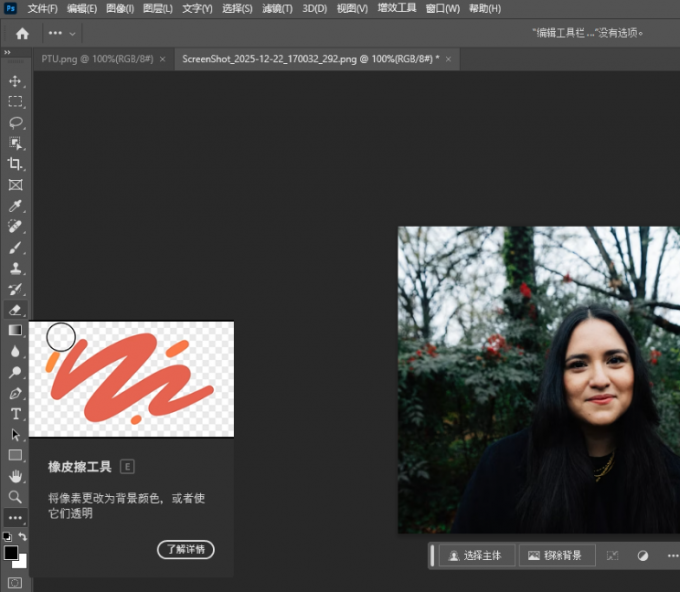The height and width of the screenshot is (592, 680).
Task: Open the 文字(Y) menu
Action: point(197,9)
